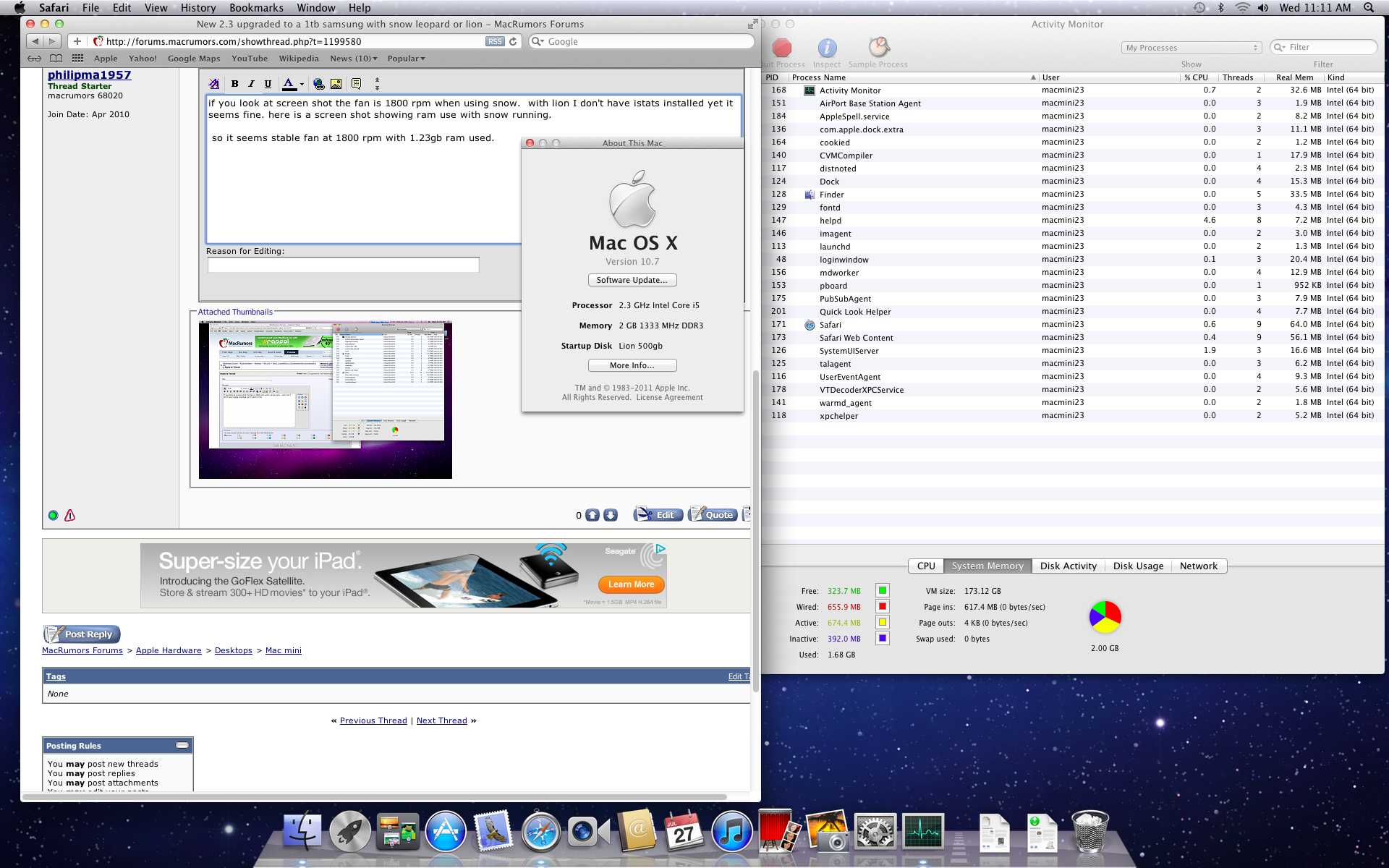This screenshot has width=1389, height=868.
Task: Click the Sample Process toolbar icon
Action: tap(878, 48)
